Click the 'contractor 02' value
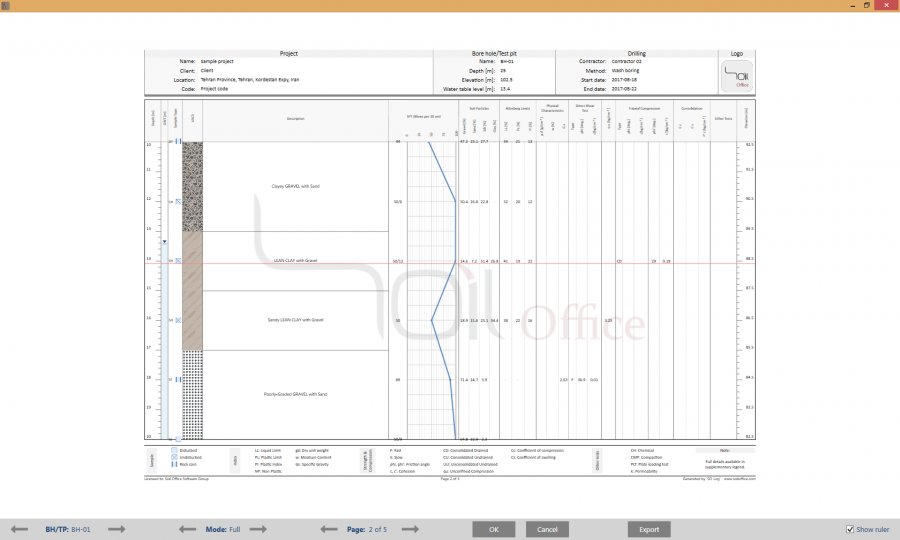900x540 pixels. (626, 61)
